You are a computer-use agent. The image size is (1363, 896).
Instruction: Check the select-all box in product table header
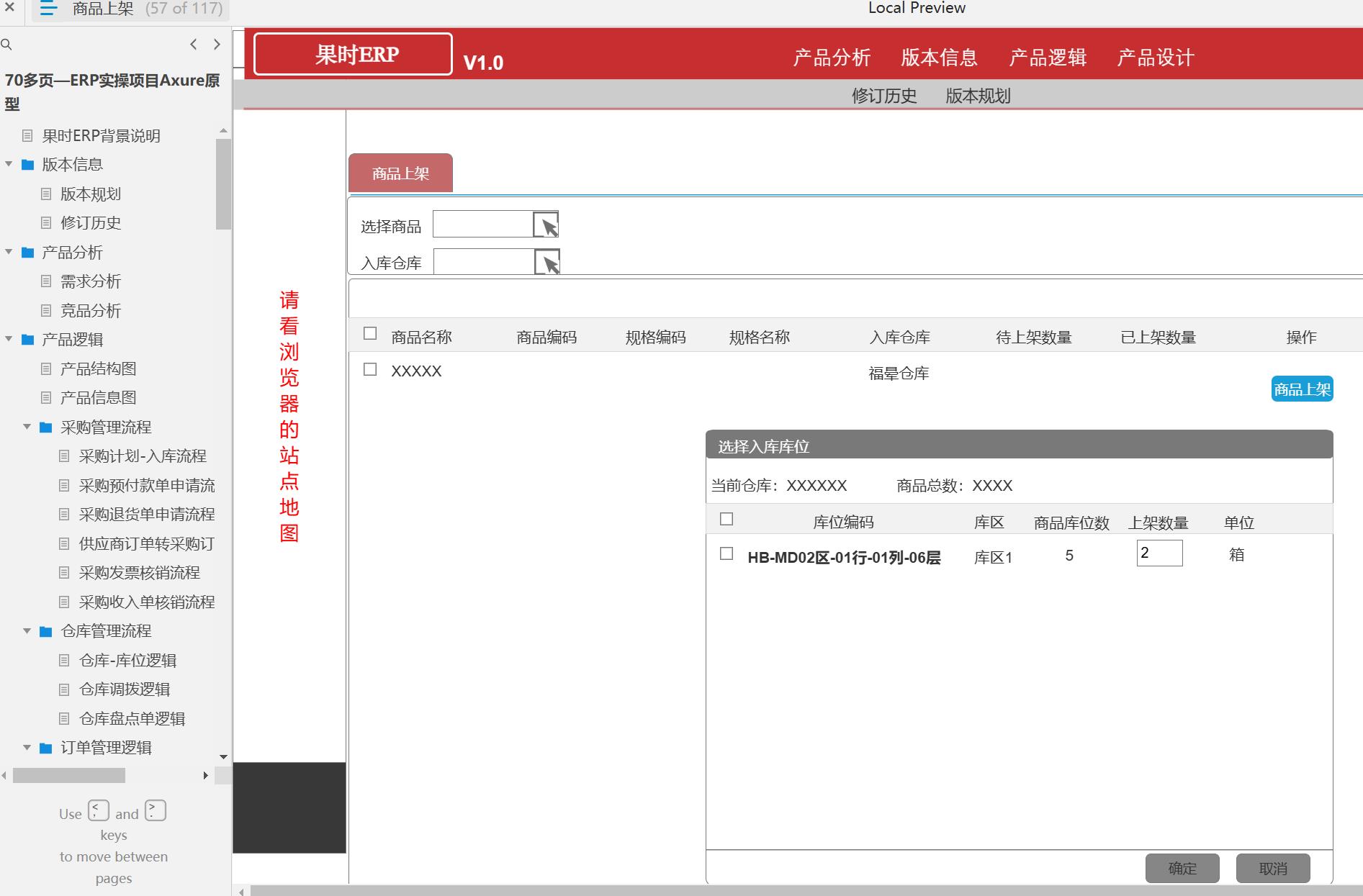[370, 333]
